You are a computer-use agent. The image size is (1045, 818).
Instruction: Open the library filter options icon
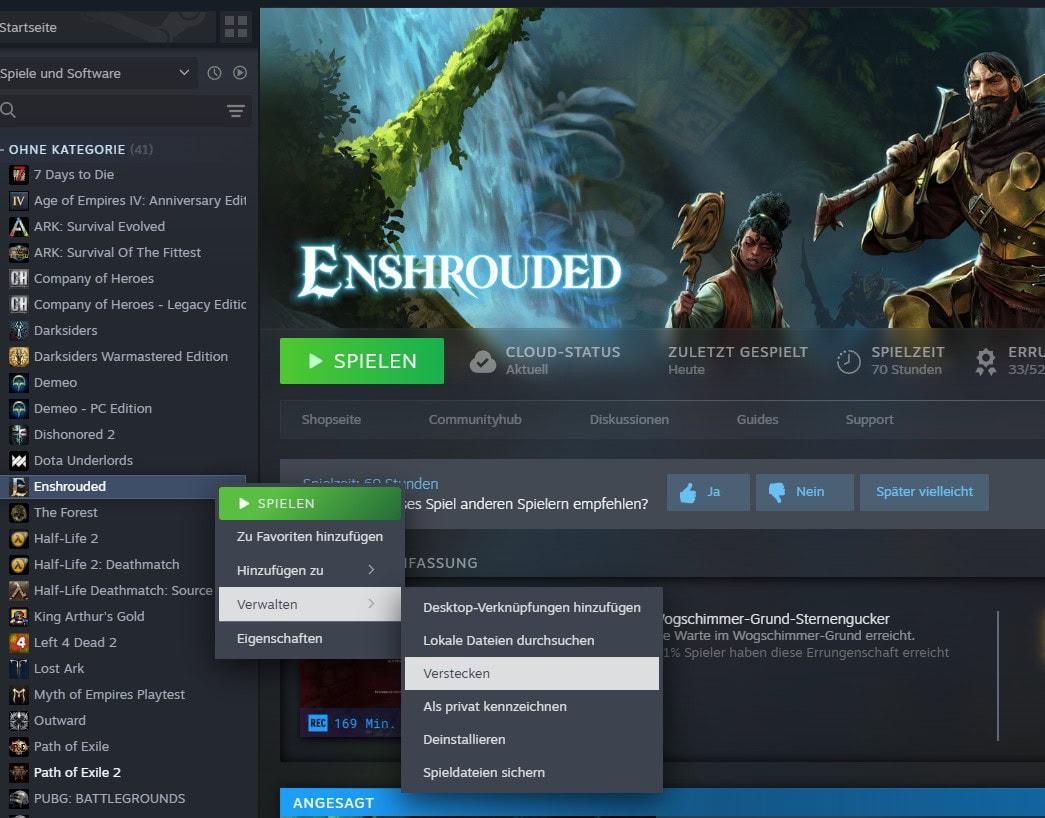pos(235,110)
